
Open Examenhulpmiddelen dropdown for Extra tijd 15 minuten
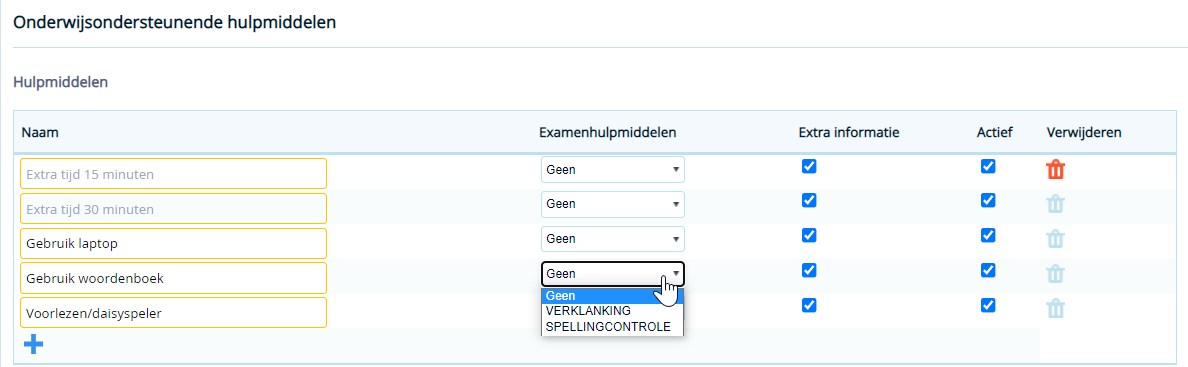613,170
